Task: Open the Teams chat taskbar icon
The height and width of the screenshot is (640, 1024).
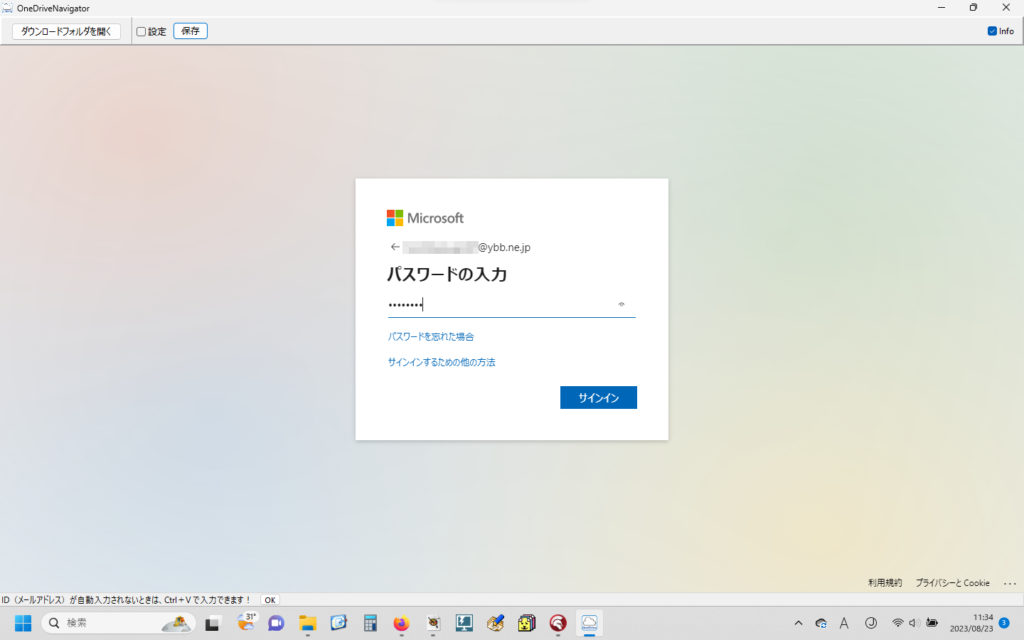Action: coord(276,624)
